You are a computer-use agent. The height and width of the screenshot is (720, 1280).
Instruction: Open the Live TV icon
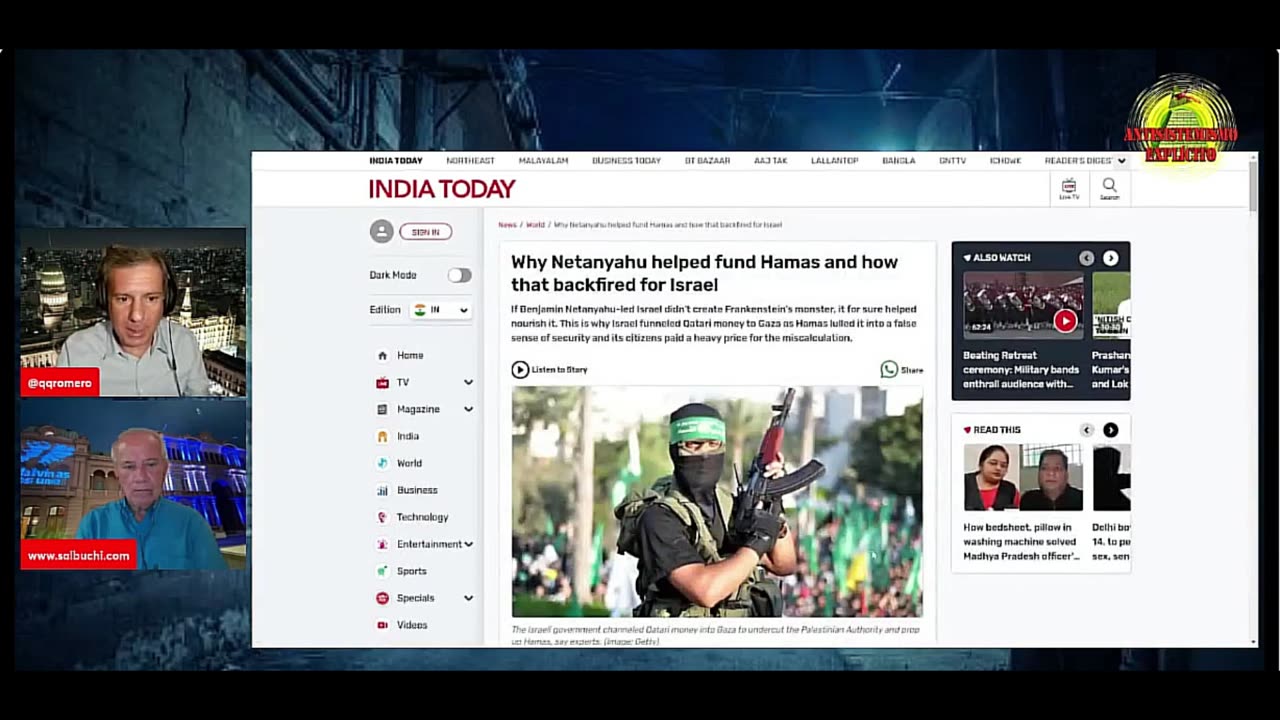tap(1069, 188)
